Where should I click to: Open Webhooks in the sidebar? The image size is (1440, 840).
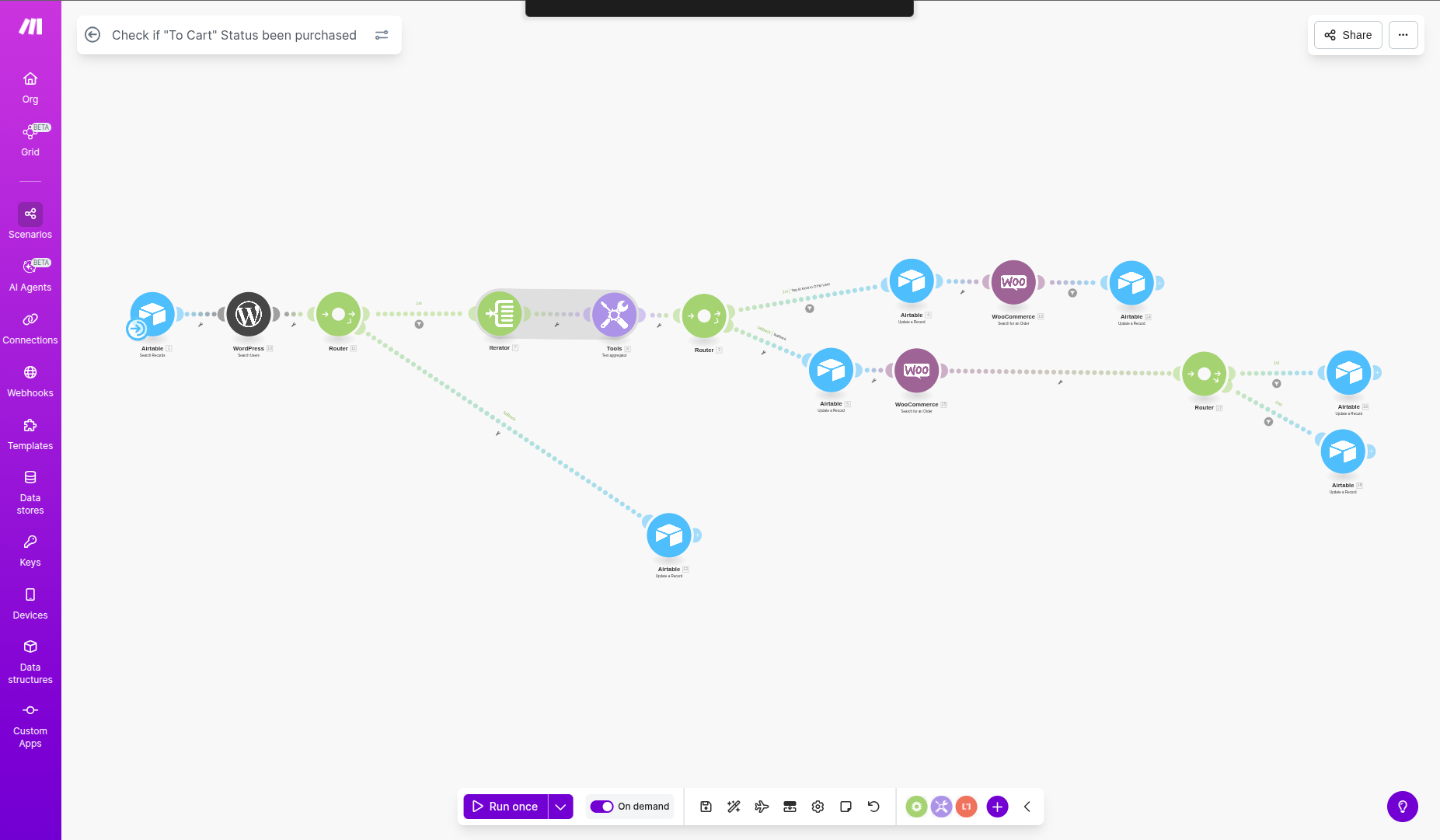pyautogui.click(x=30, y=380)
